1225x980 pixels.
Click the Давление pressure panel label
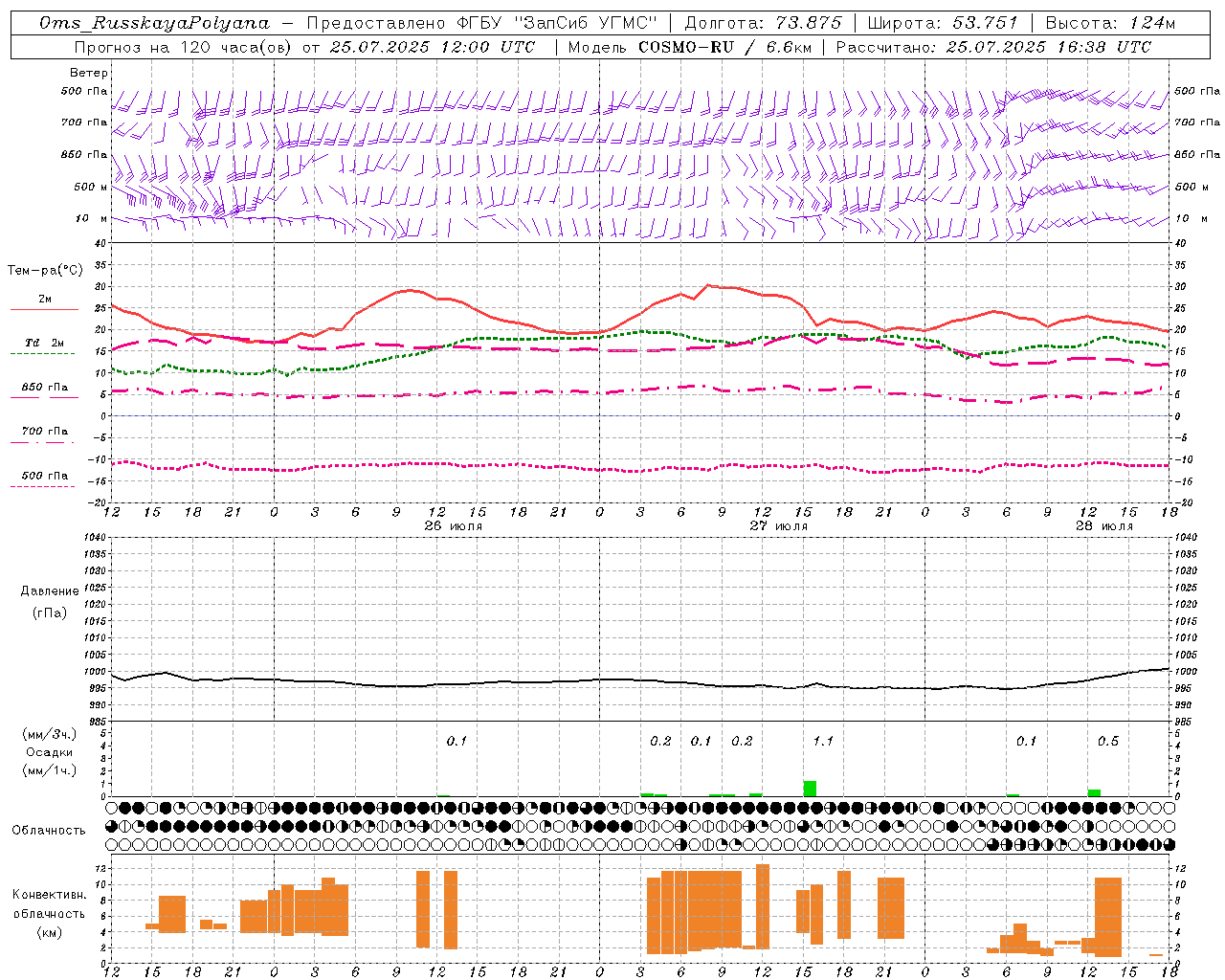[50, 591]
